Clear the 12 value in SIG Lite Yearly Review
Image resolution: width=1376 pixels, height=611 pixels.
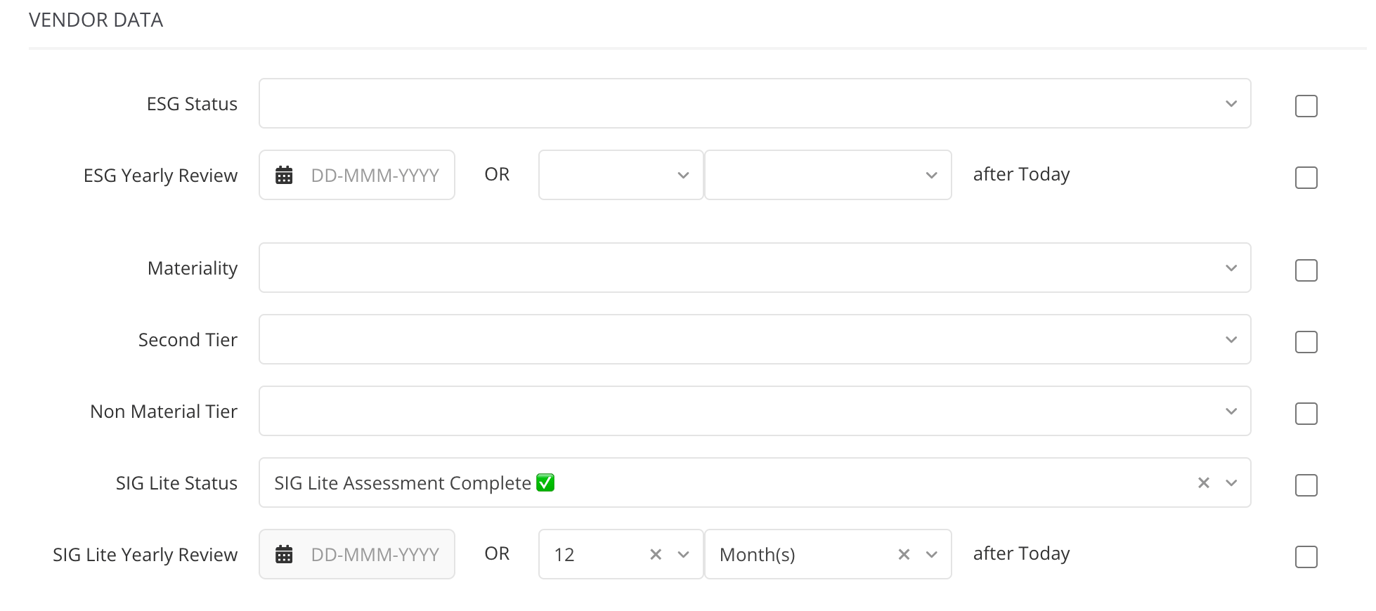point(657,553)
